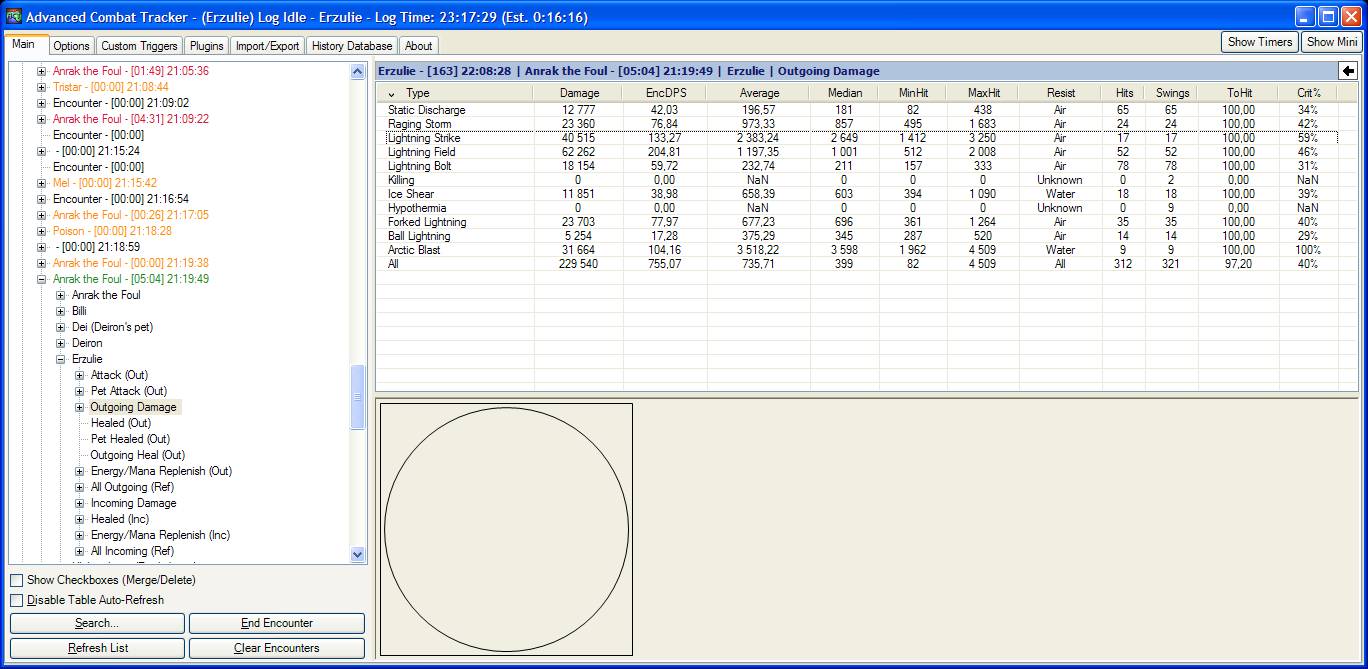Sort table by the EncDPS column header
Viewport: 1368px width, 669px height.
[667, 93]
